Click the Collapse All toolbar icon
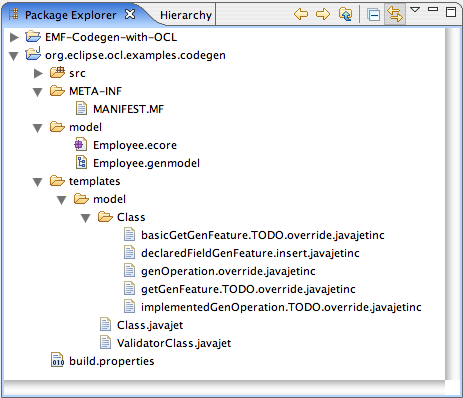Viewport: 463px width, 398px height. (373, 15)
